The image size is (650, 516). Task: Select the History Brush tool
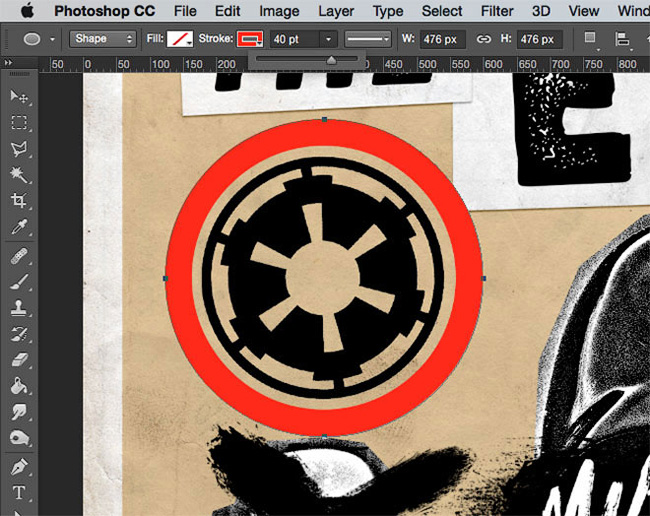19,334
